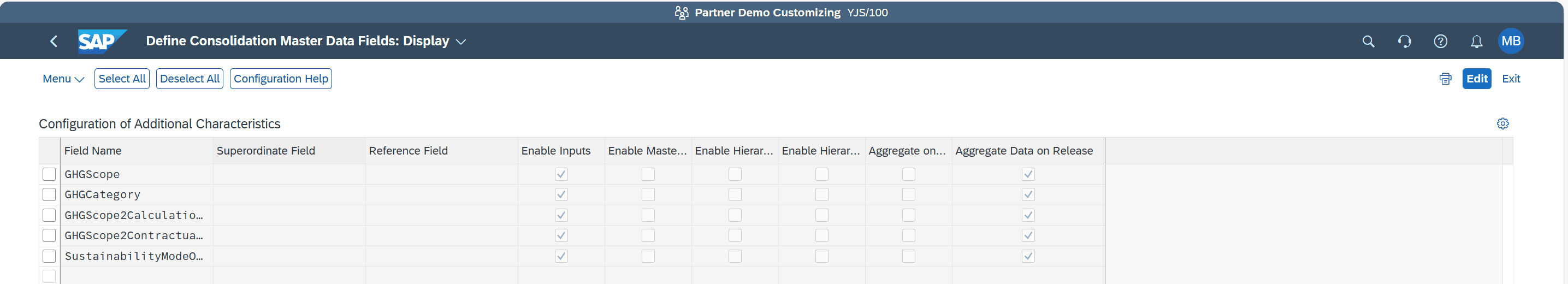Open the support headset icon

tap(1404, 42)
